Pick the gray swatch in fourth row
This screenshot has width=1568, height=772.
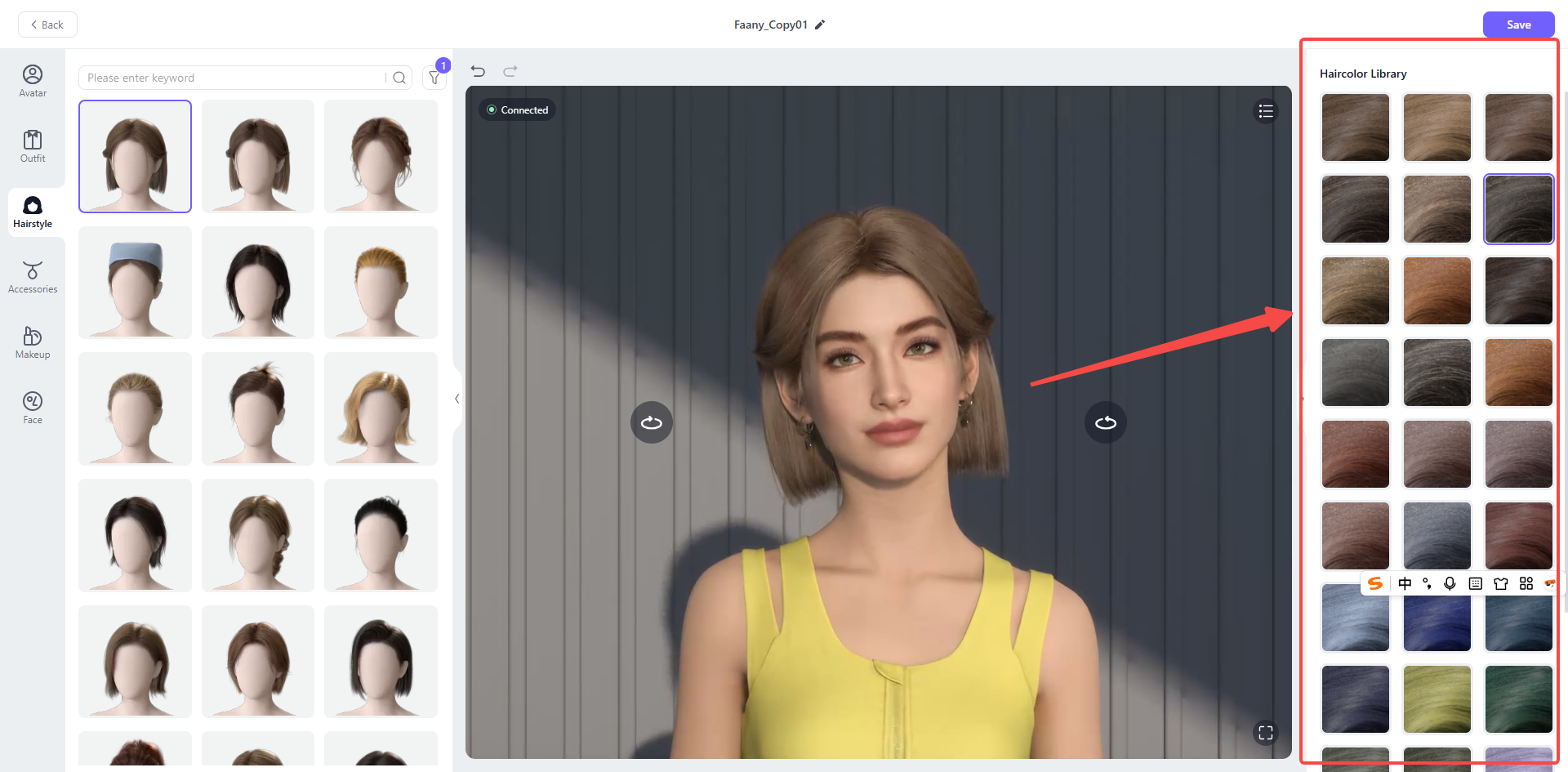(x=1356, y=373)
